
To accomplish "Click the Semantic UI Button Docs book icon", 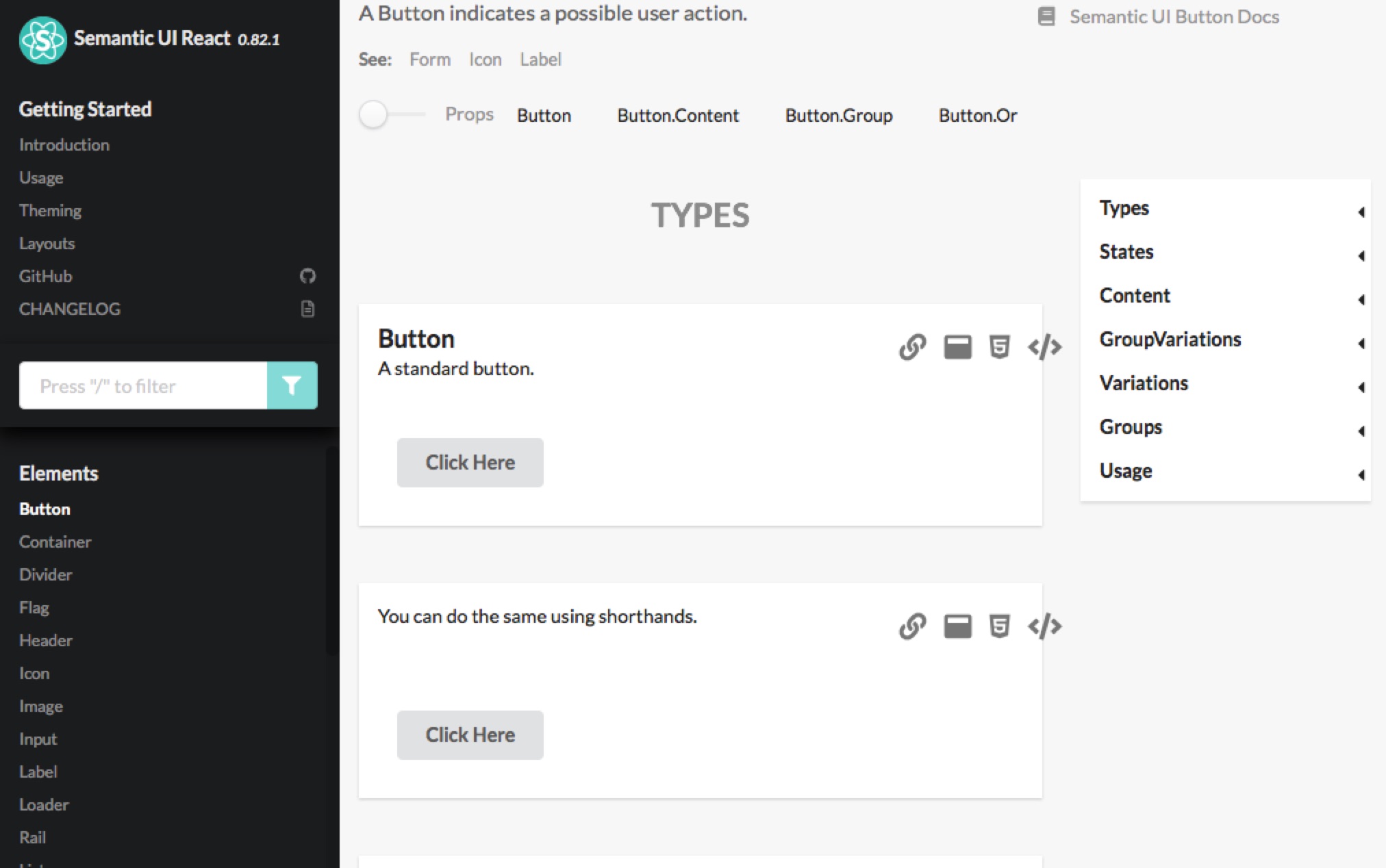I will 1046,16.
